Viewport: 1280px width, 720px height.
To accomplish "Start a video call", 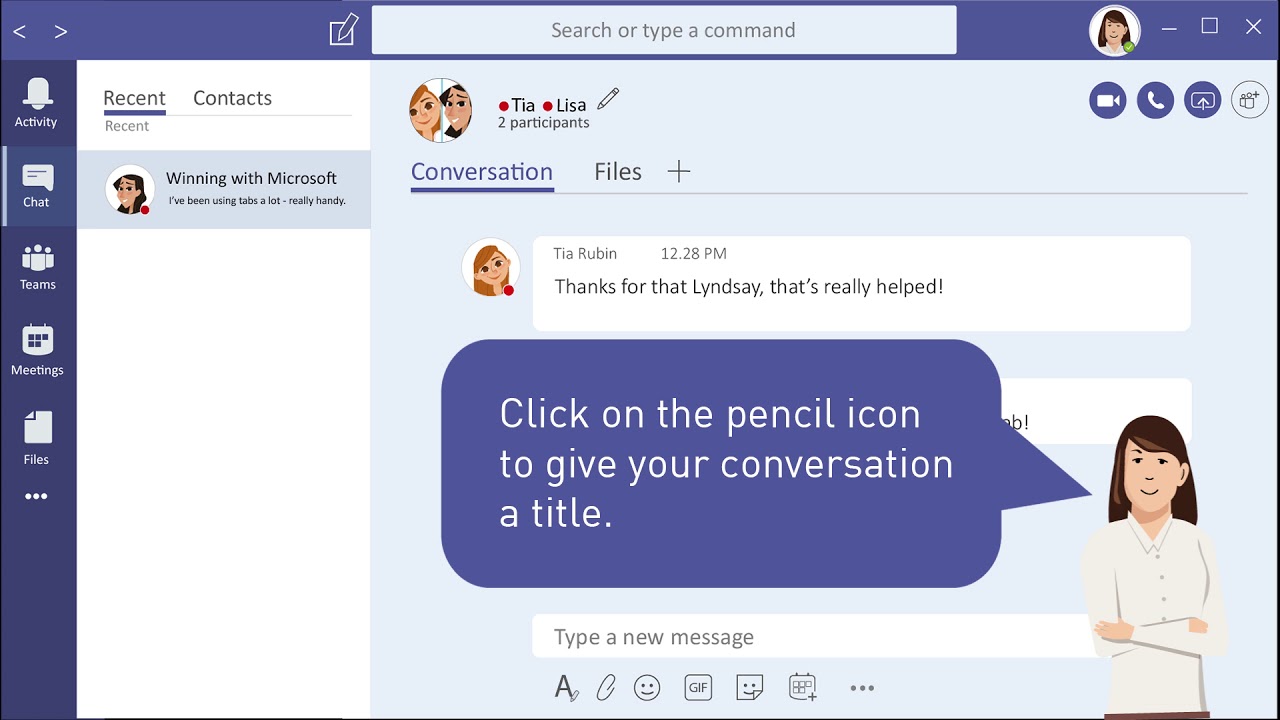I will (1107, 100).
